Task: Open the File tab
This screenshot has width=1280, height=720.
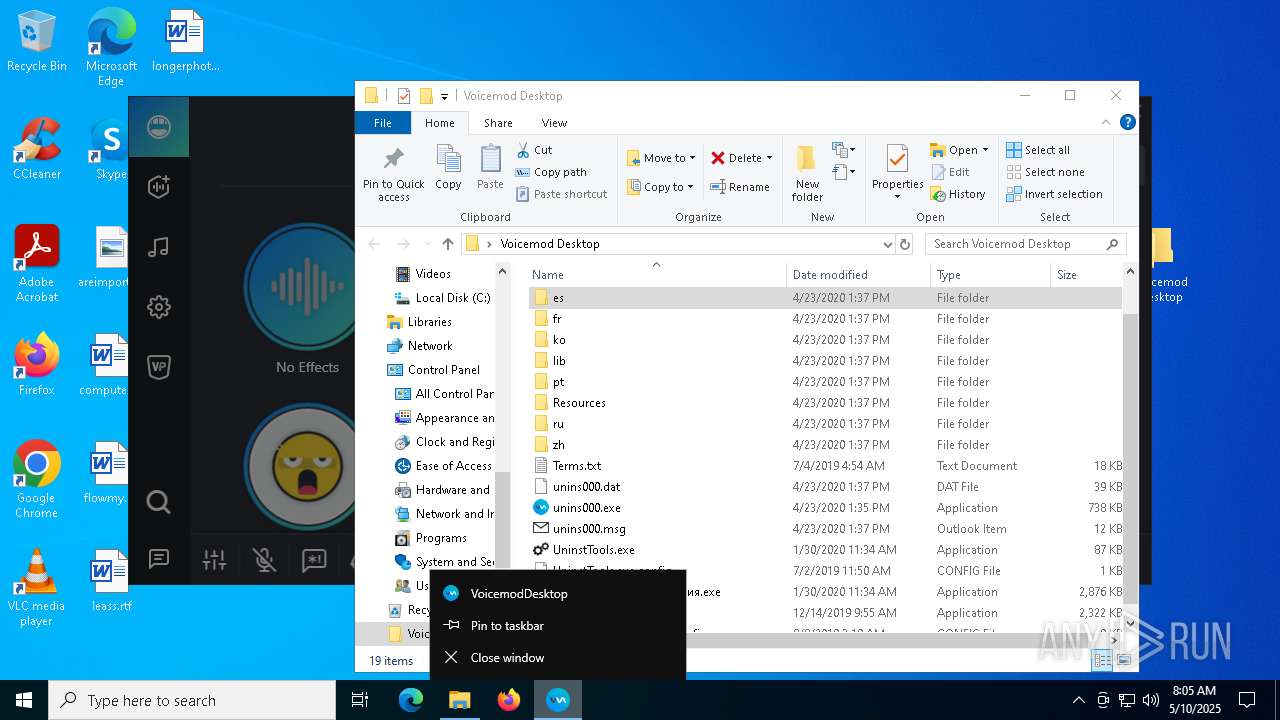Action: tap(383, 123)
